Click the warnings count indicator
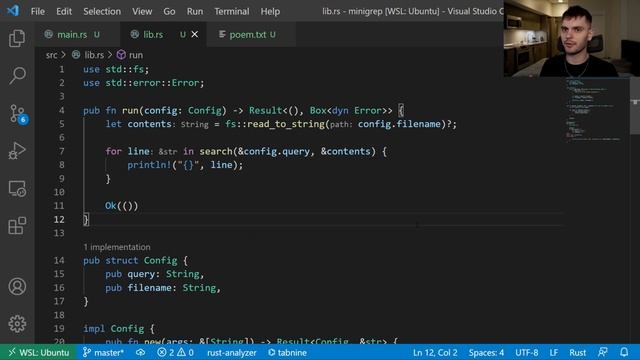The height and width of the screenshot is (360, 640). tap(185, 352)
